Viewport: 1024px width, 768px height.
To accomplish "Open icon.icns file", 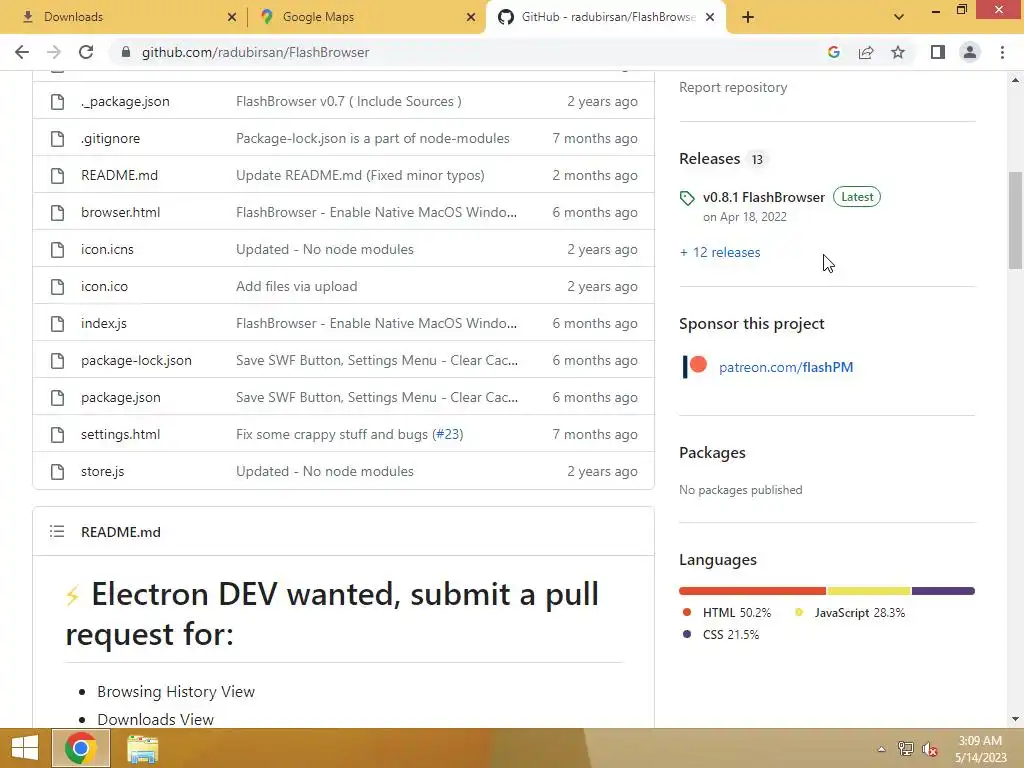I will pyautogui.click(x=107, y=249).
